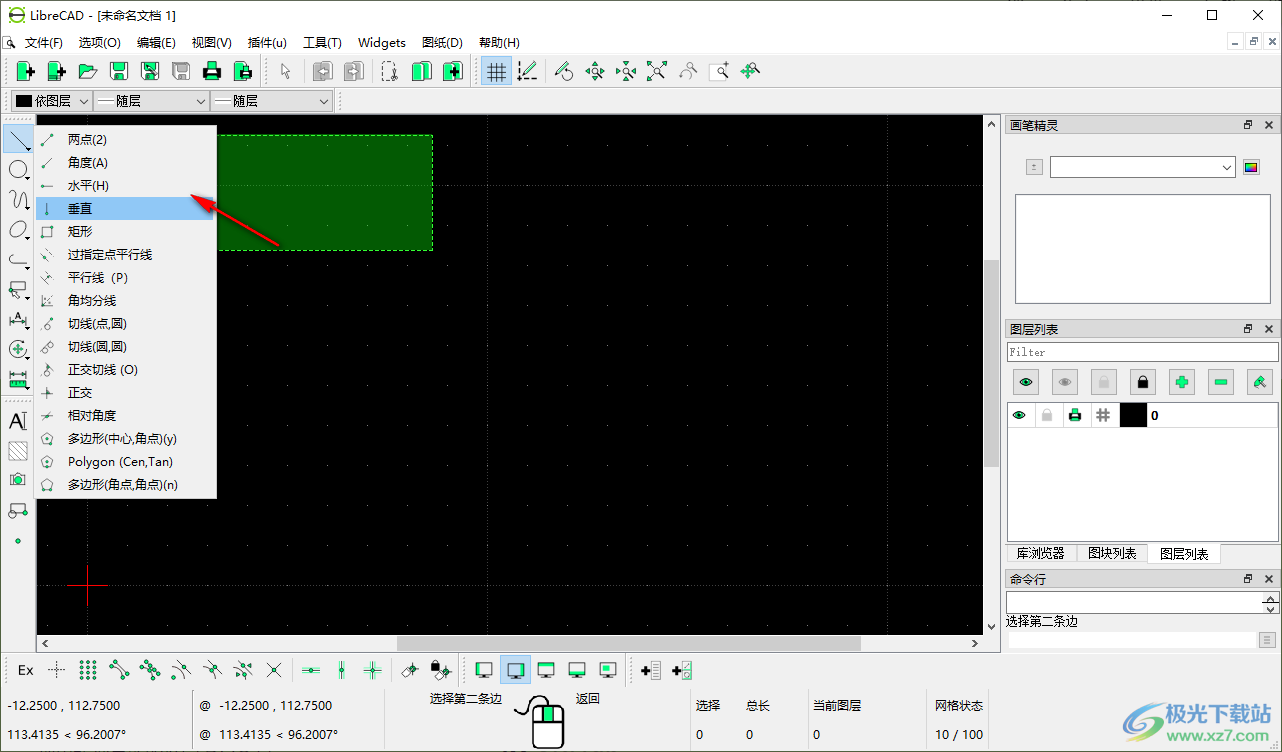This screenshot has width=1282, height=752.
Task: Choose 垂直 from the line menu
Action: tap(126, 209)
